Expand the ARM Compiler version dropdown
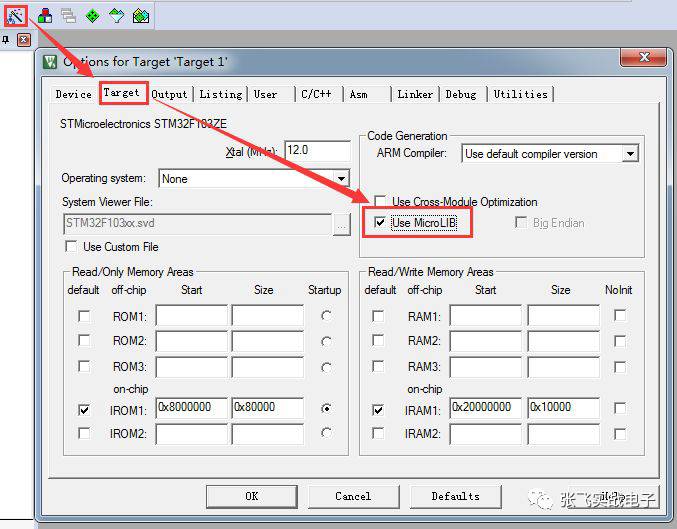Image resolution: width=677 pixels, height=529 pixels. click(x=629, y=154)
